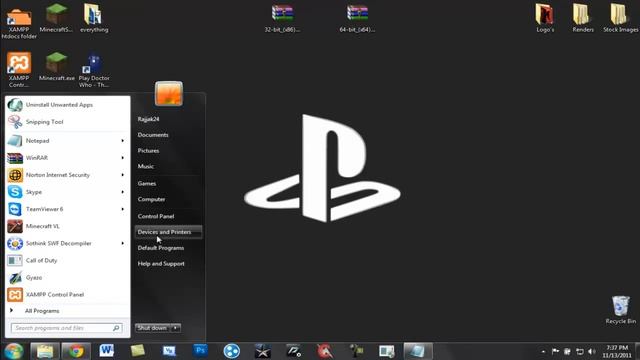
Task: Open the star icon app on the taskbar
Action: pyautogui.click(x=262, y=351)
